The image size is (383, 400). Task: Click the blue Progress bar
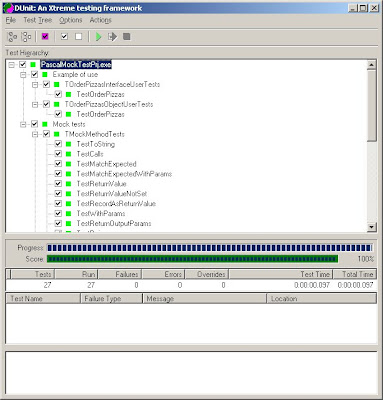tap(209, 248)
